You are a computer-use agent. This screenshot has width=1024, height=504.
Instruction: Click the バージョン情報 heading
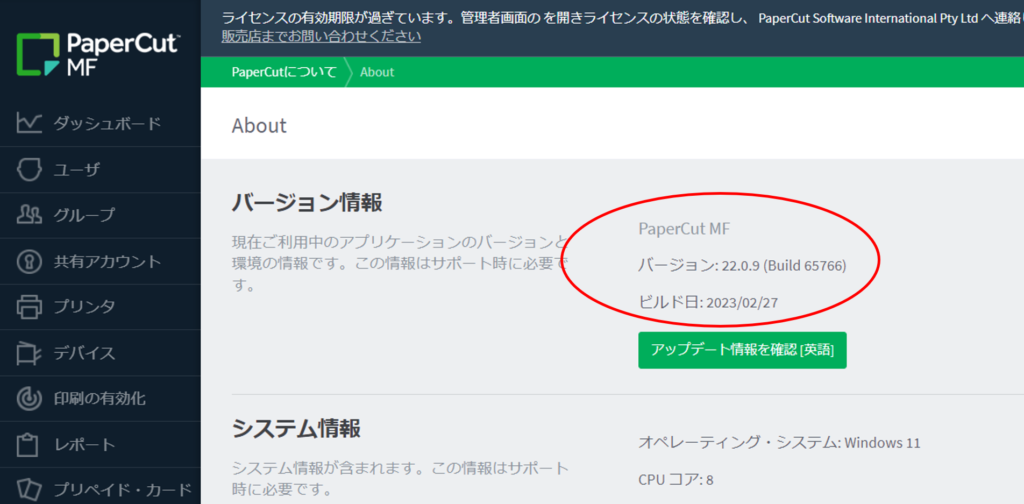click(307, 203)
